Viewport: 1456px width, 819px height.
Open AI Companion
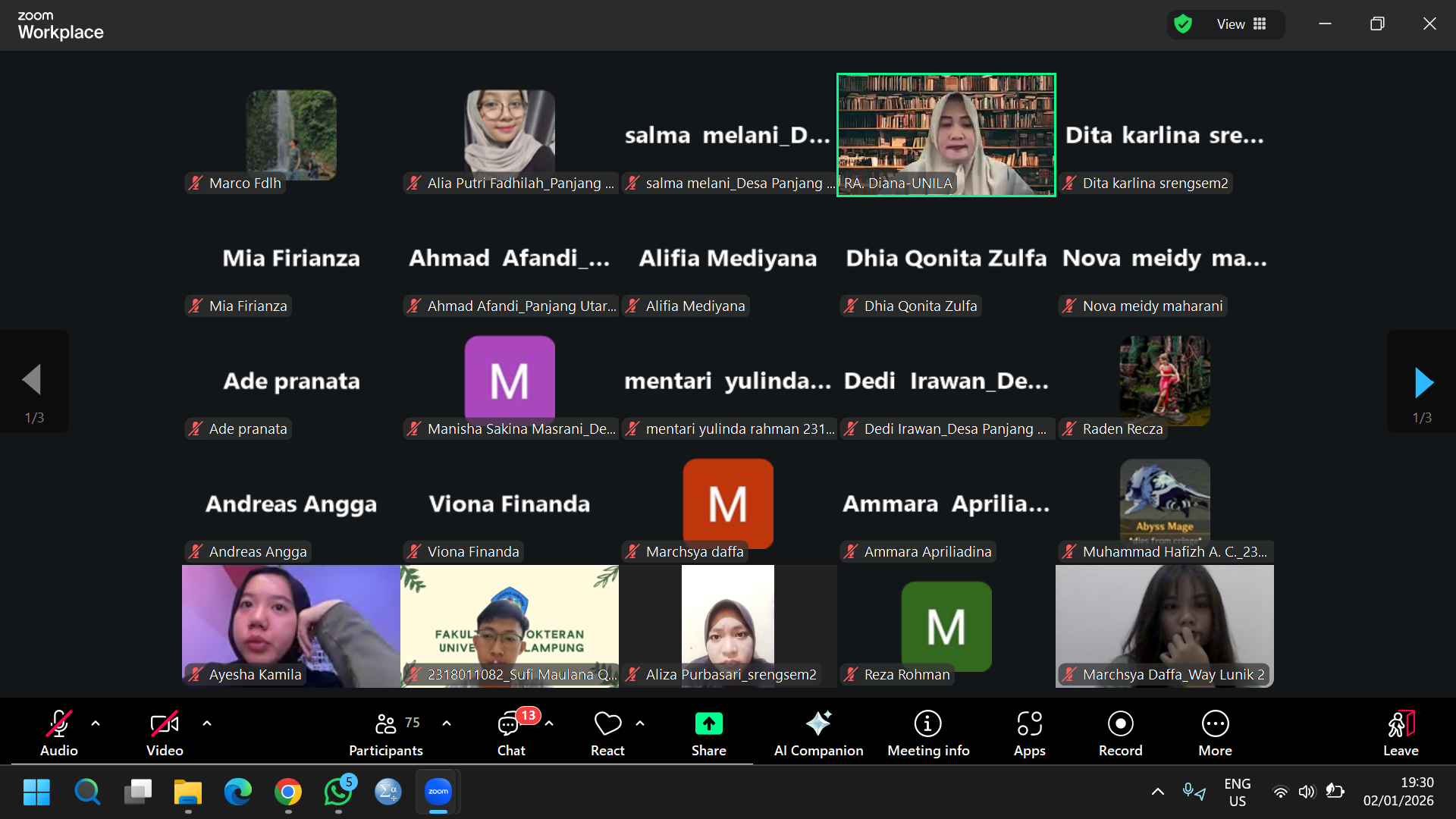tap(818, 733)
